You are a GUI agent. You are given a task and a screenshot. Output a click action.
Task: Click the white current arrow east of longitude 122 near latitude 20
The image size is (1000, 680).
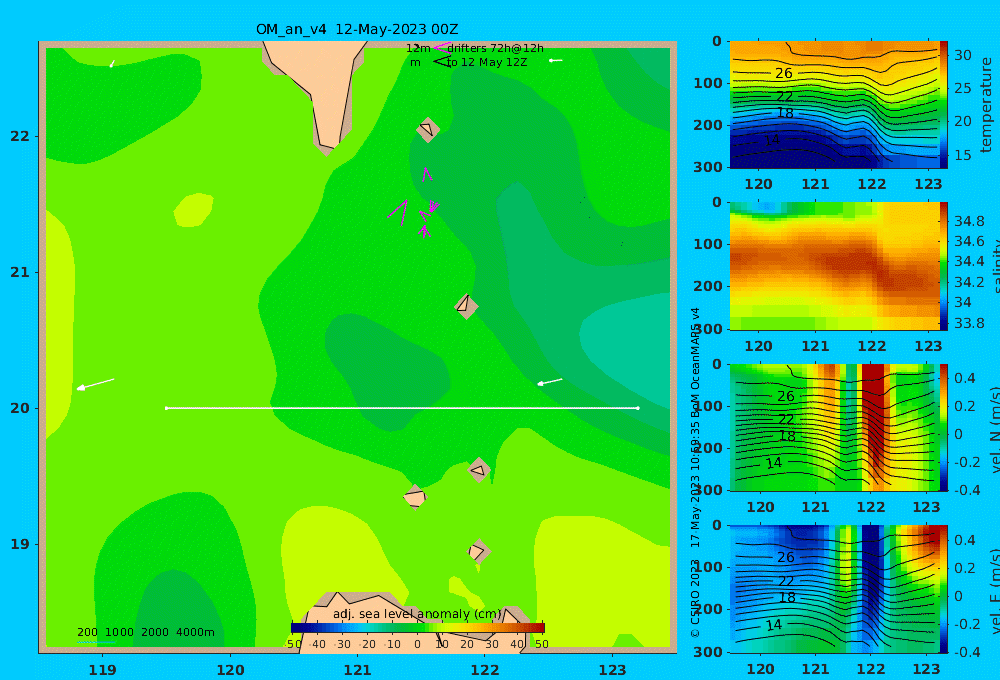point(550,382)
